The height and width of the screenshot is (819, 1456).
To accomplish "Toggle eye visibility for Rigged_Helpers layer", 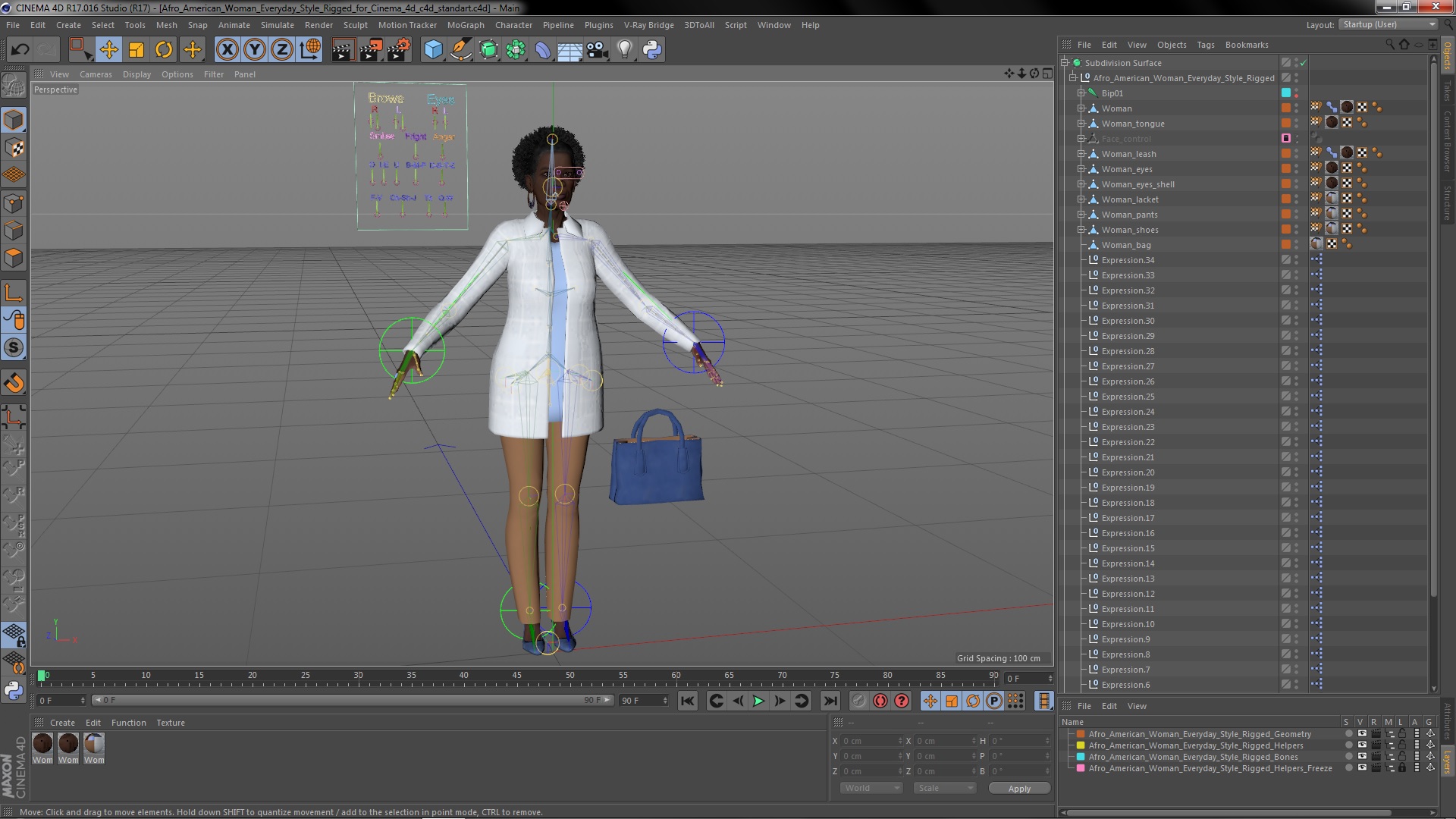I will [x=1362, y=745].
